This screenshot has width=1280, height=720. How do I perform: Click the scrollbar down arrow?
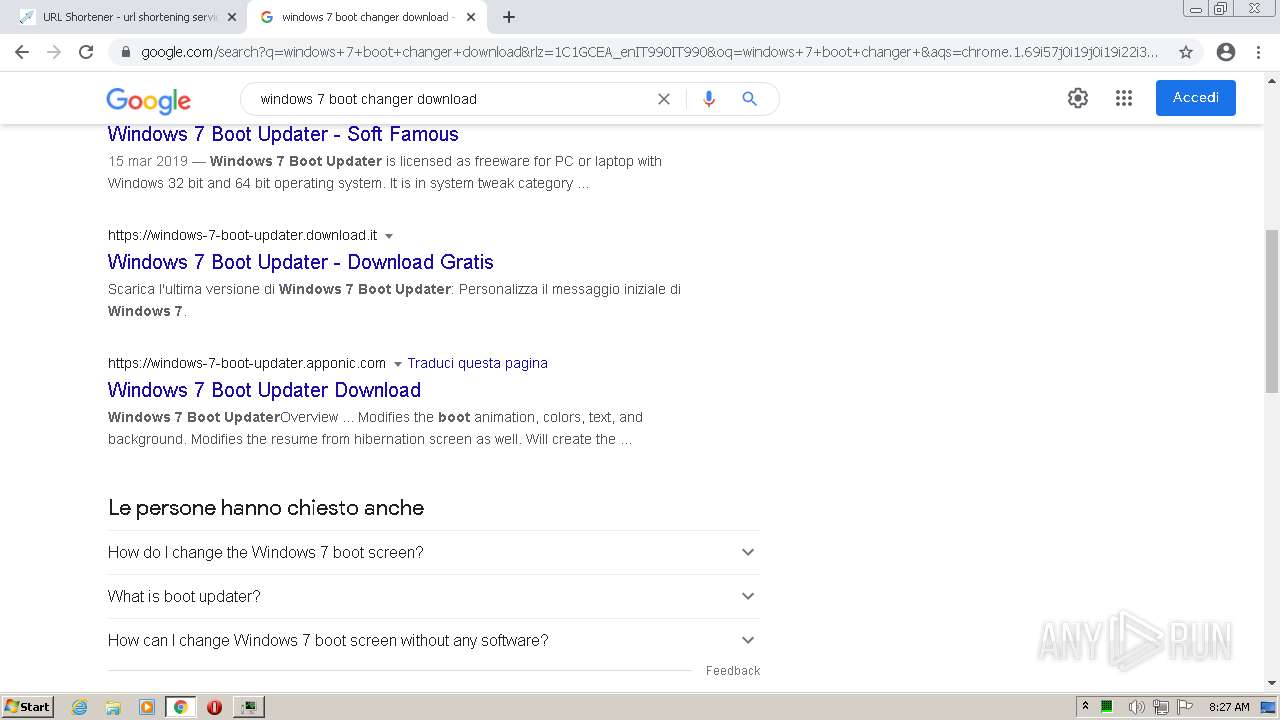click(1272, 684)
